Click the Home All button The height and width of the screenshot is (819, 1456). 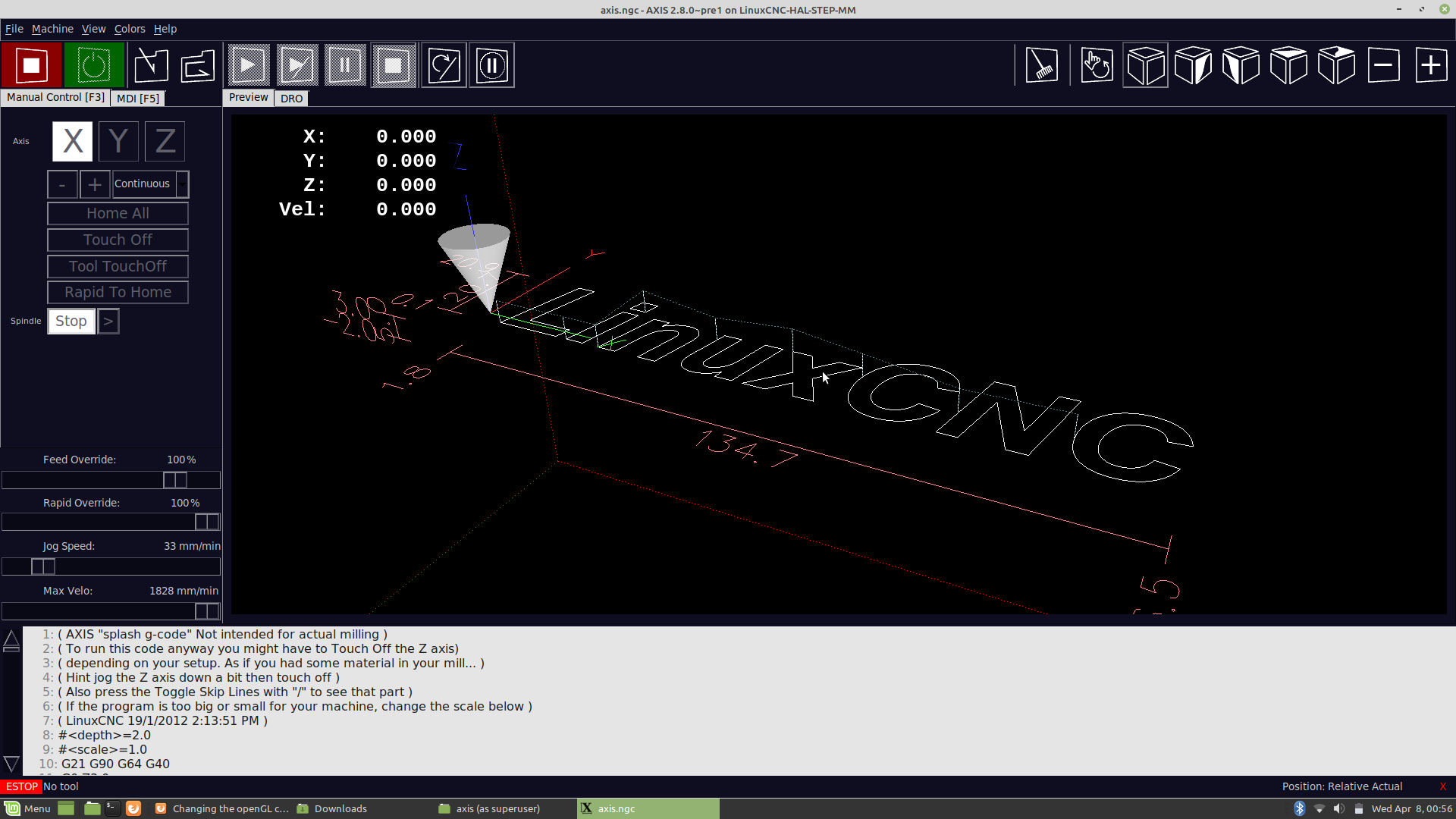(118, 213)
